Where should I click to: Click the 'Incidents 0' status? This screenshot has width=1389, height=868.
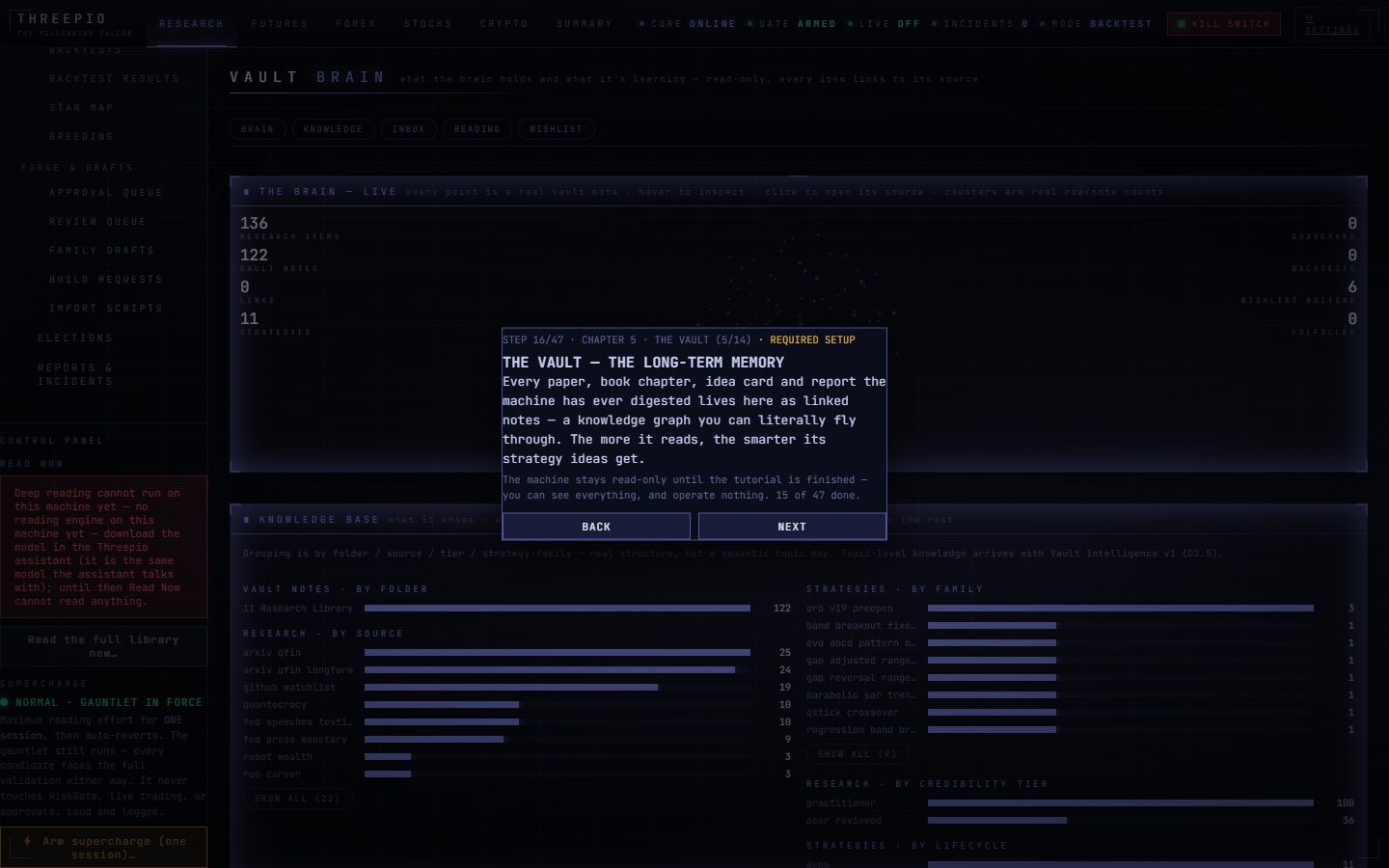click(x=980, y=24)
